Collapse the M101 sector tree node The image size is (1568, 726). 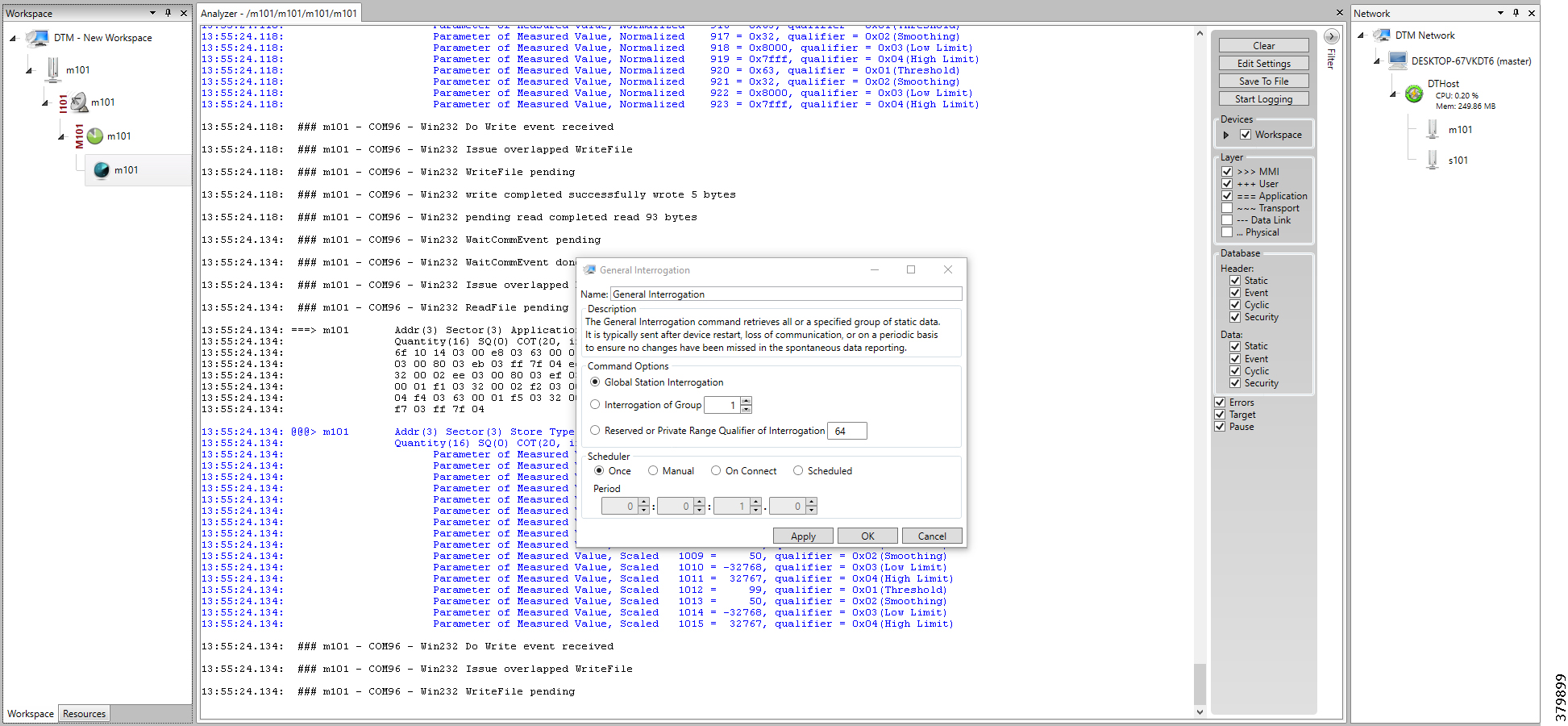click(x=61, y=136)
